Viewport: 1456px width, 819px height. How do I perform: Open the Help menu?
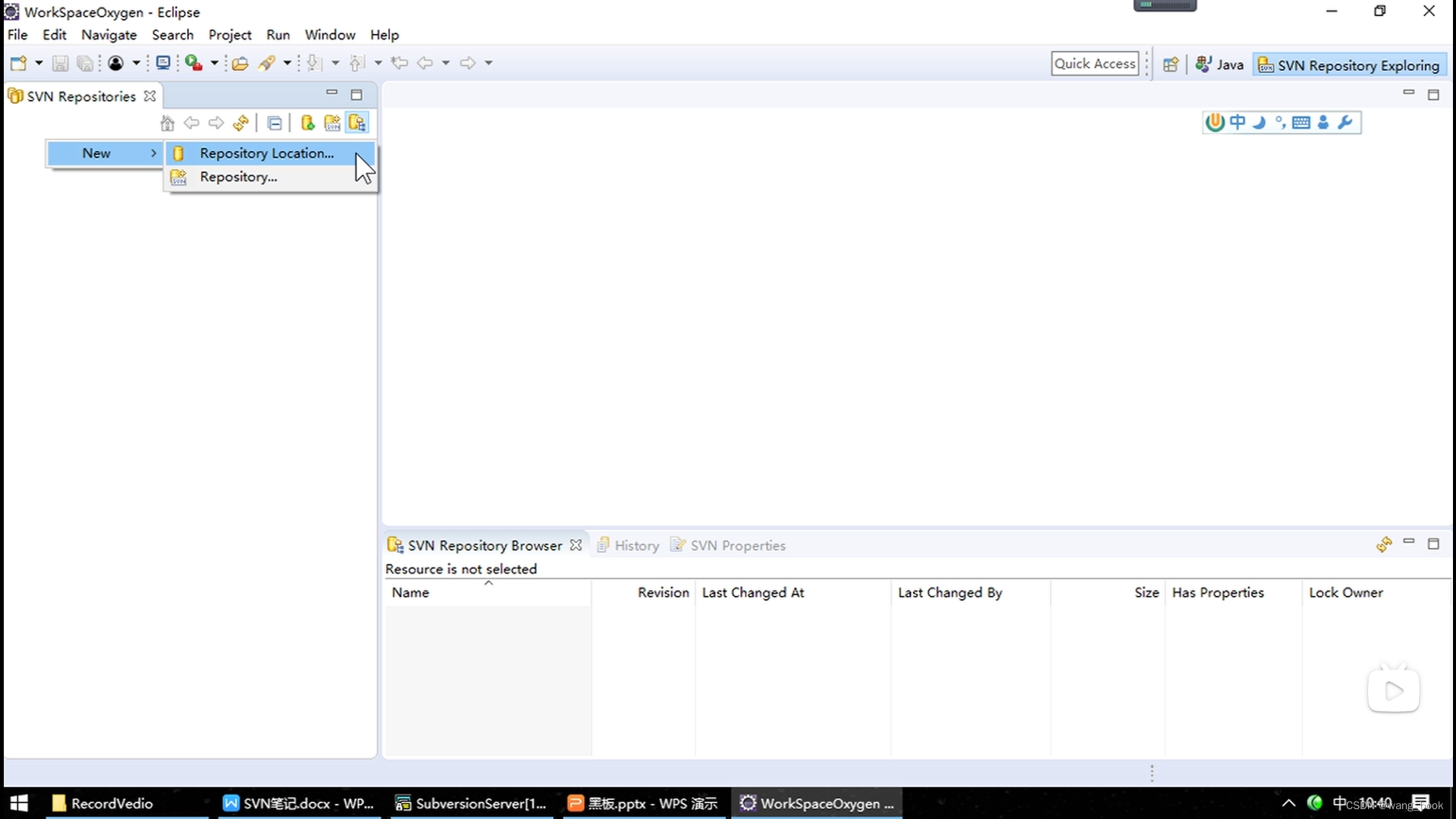tap(384, 35)
